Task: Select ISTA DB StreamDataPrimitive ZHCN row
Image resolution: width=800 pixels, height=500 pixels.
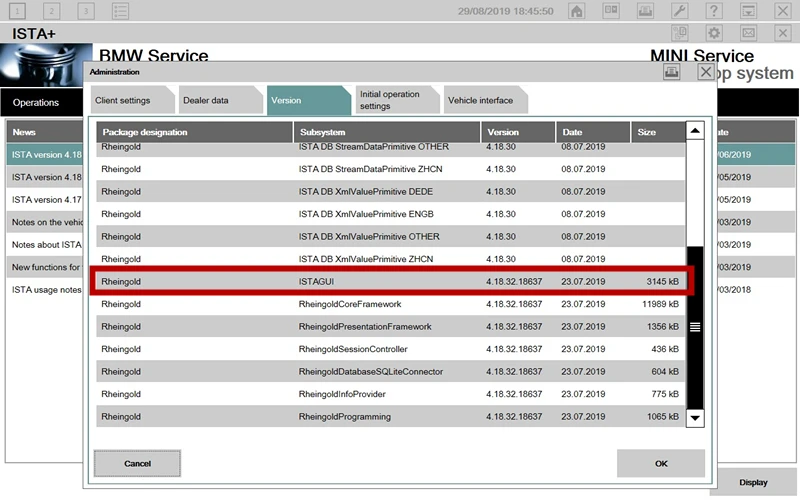Action: 390,169
